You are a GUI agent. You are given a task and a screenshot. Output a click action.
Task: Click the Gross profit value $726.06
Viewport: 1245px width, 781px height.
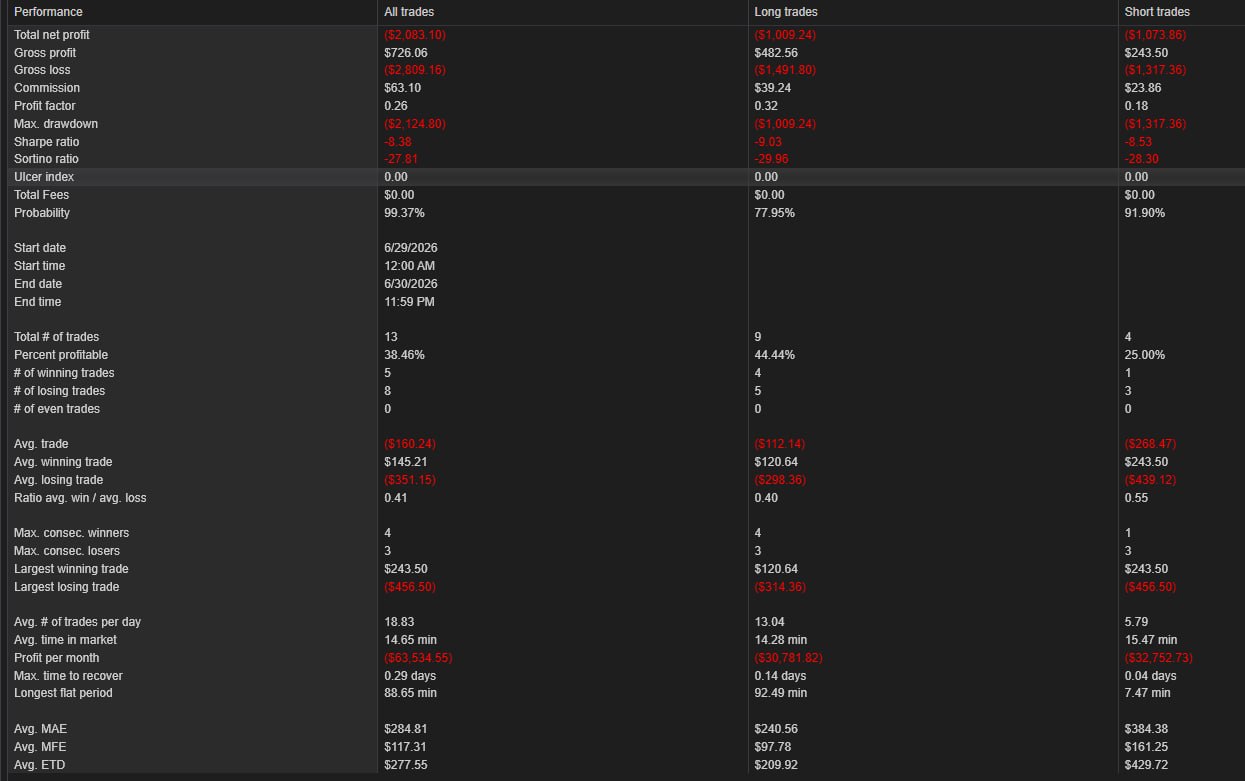(406, 53)
